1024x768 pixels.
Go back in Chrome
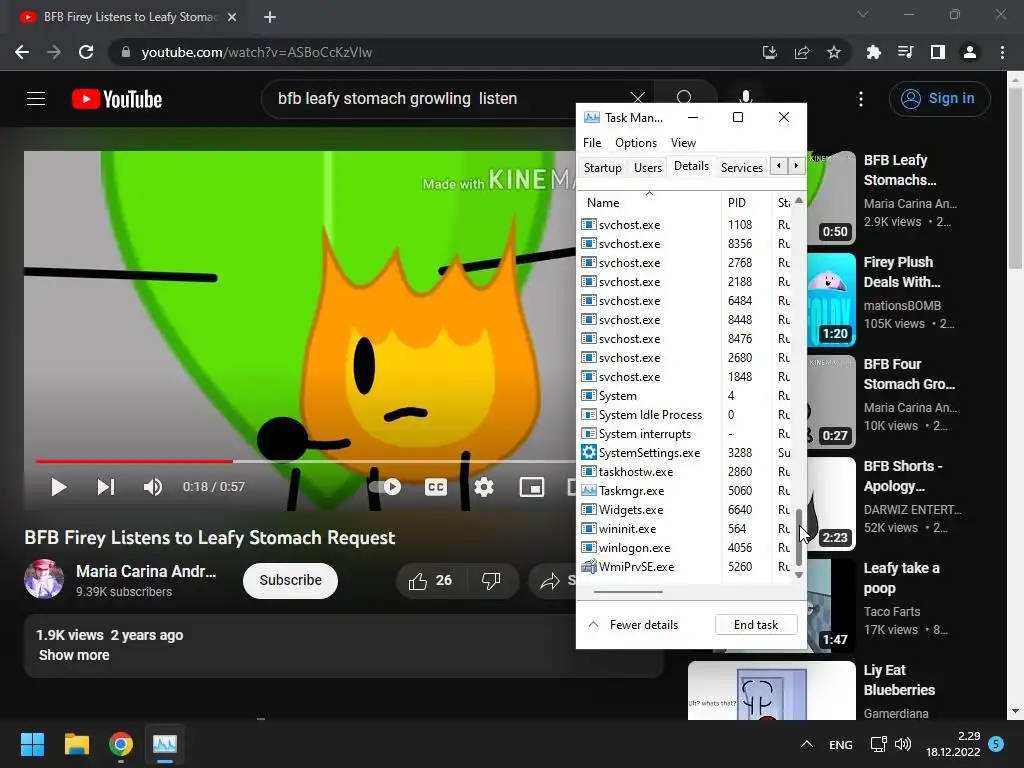point(22,52)
